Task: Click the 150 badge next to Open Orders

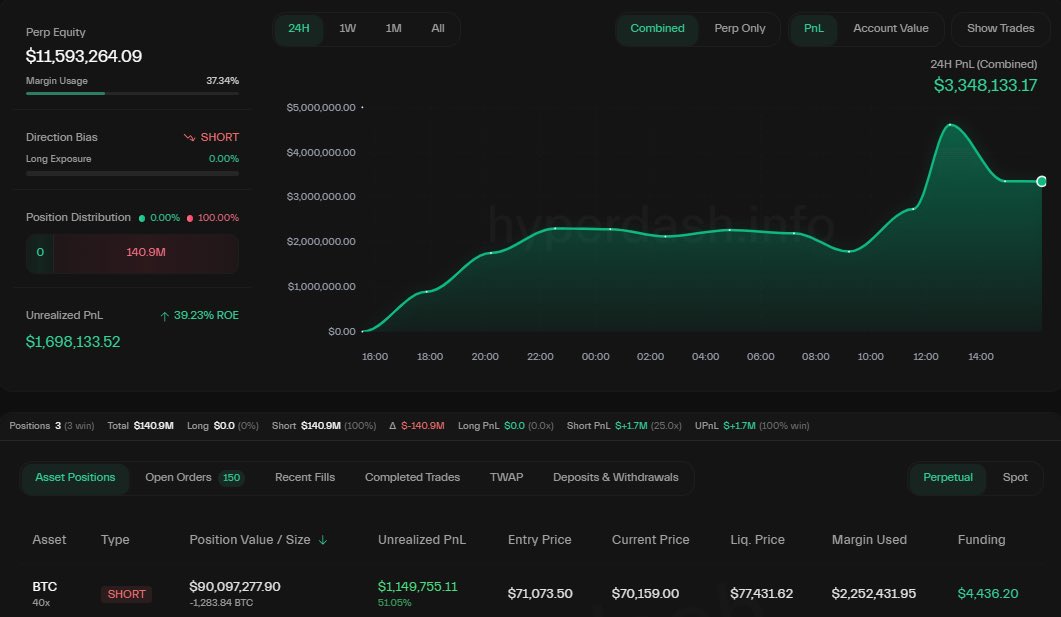Action: (231, 478)
